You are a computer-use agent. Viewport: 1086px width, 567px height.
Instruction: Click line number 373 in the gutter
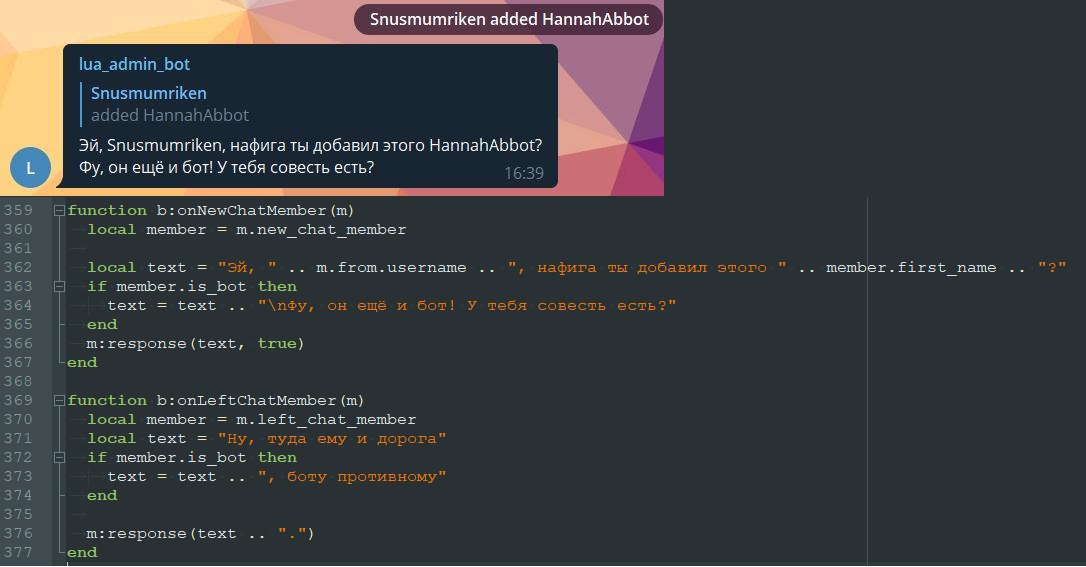[x=18, y=476]
